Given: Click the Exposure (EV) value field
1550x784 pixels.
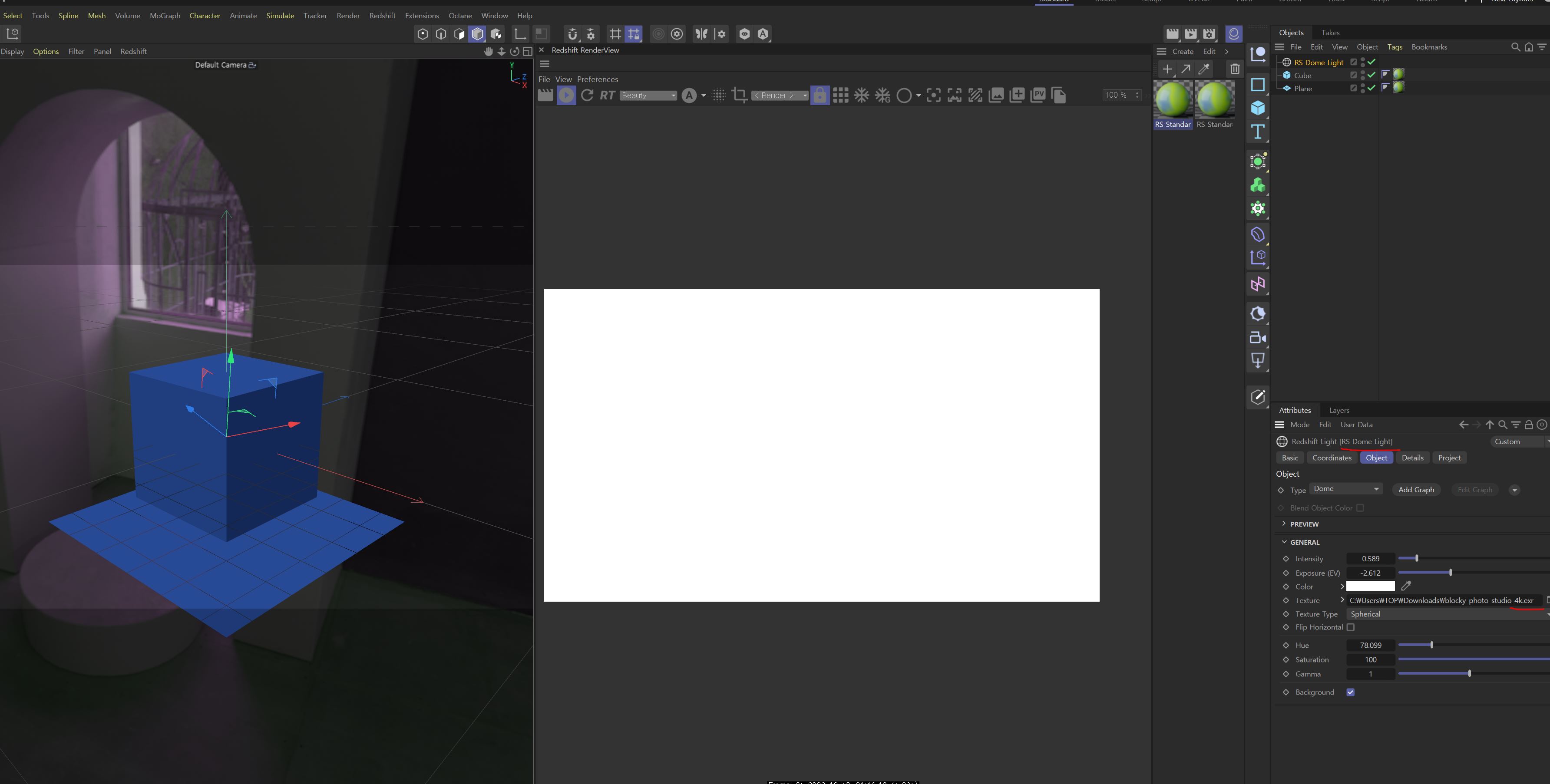Looking at the screenshot, I should click(x=1370, y=573).
